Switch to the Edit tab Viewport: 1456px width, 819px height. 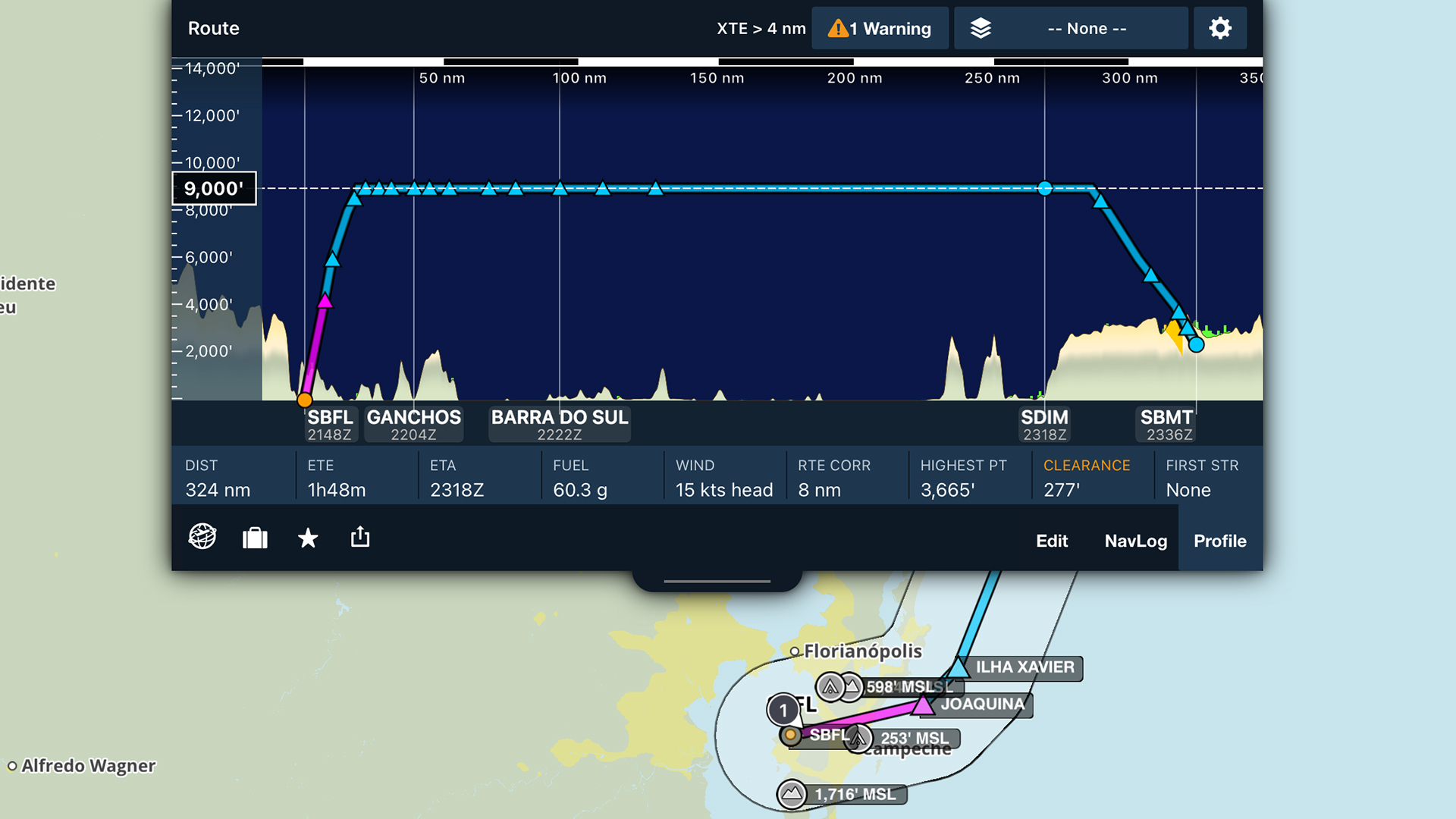click(1051, 541)
